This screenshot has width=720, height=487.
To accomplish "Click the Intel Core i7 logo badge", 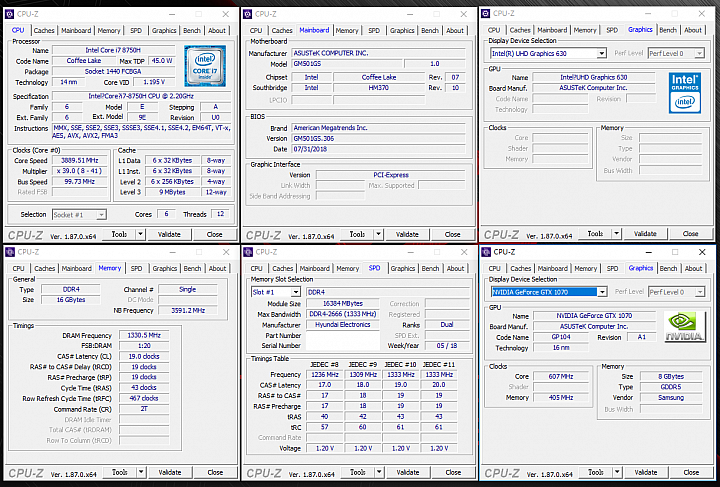I will click(205, 66).
